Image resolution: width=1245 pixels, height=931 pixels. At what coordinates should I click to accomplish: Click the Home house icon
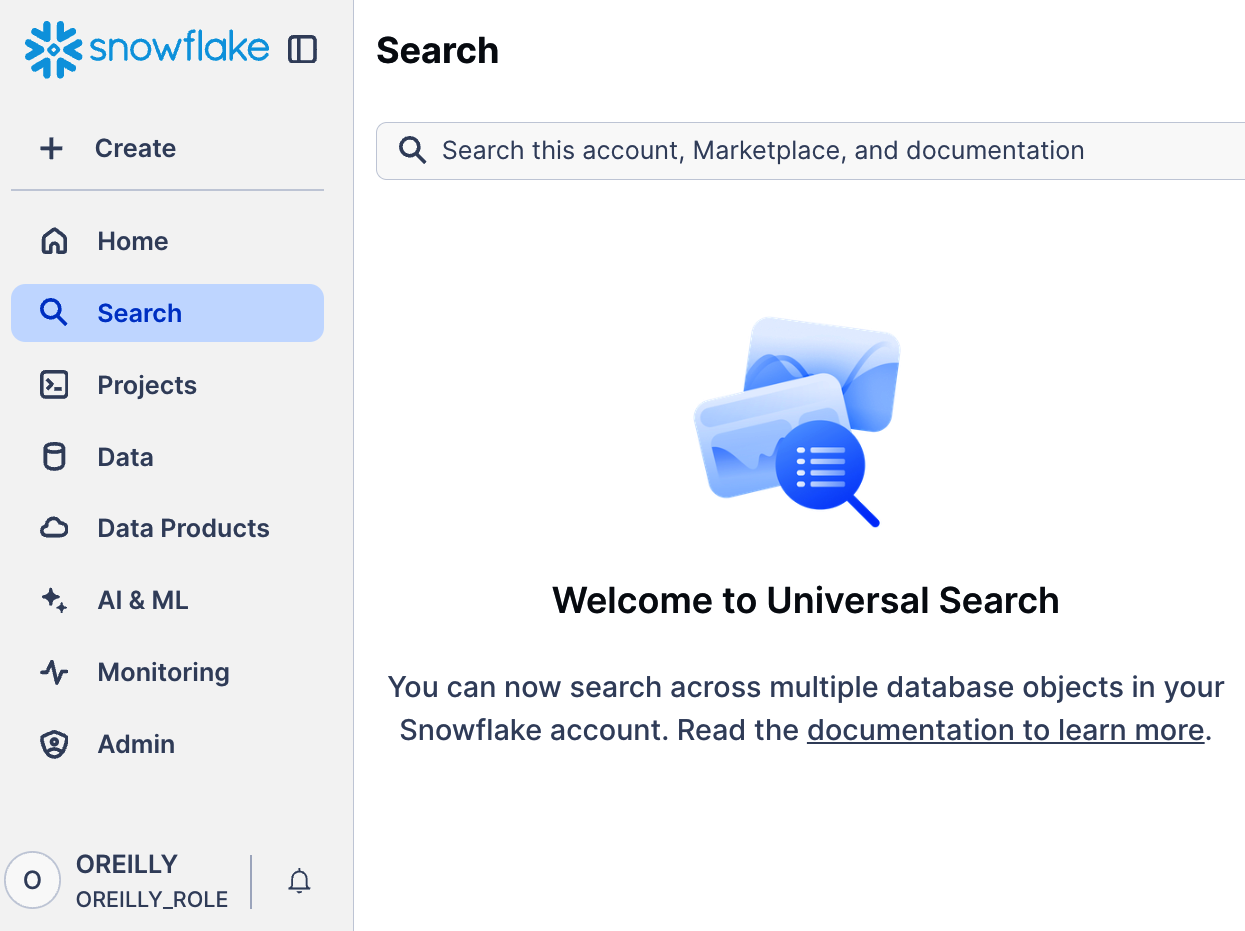tap(54, 241)
